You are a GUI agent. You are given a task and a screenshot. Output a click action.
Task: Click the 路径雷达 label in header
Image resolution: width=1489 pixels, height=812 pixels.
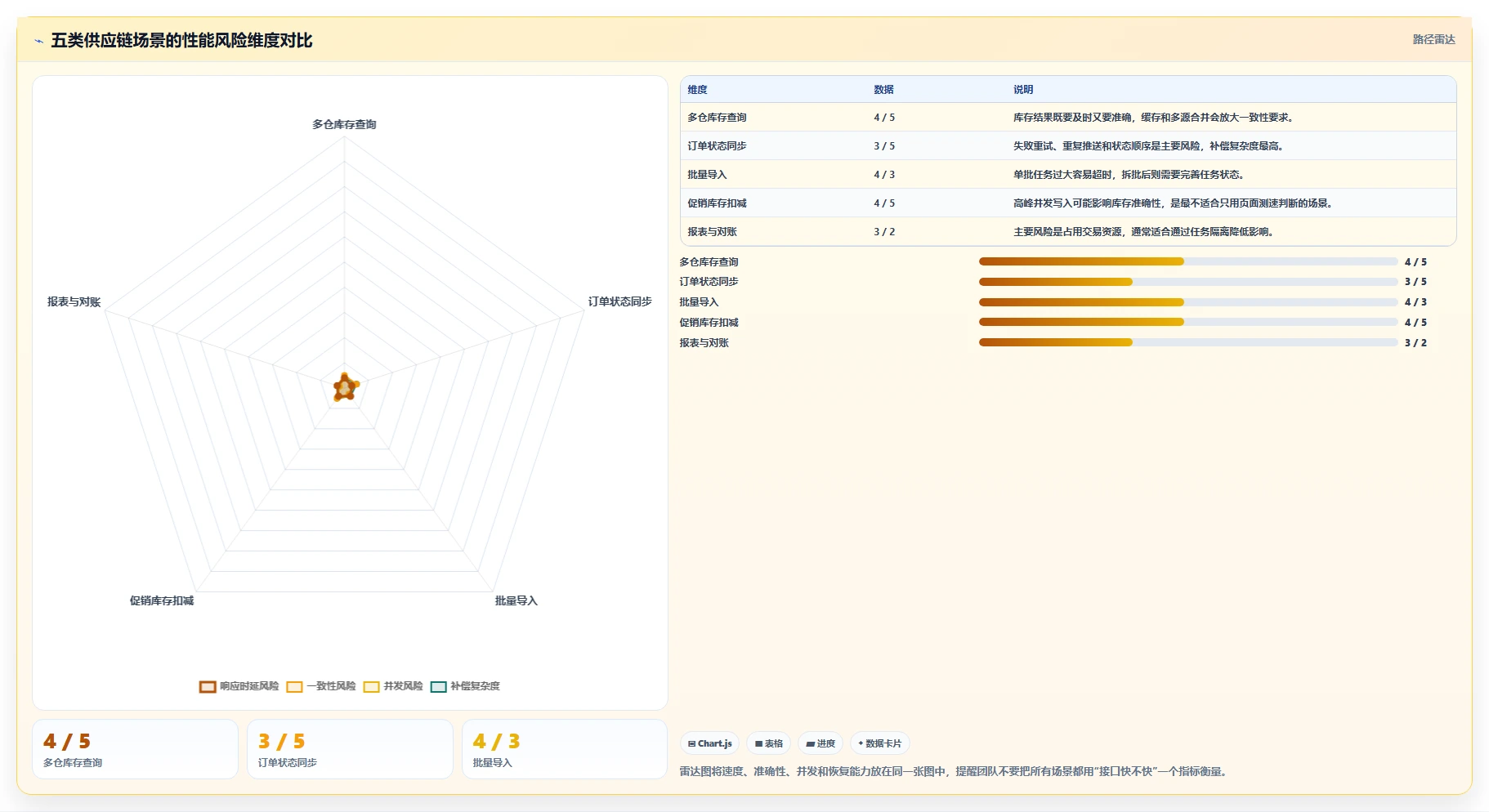click(x=1434, y=39)
